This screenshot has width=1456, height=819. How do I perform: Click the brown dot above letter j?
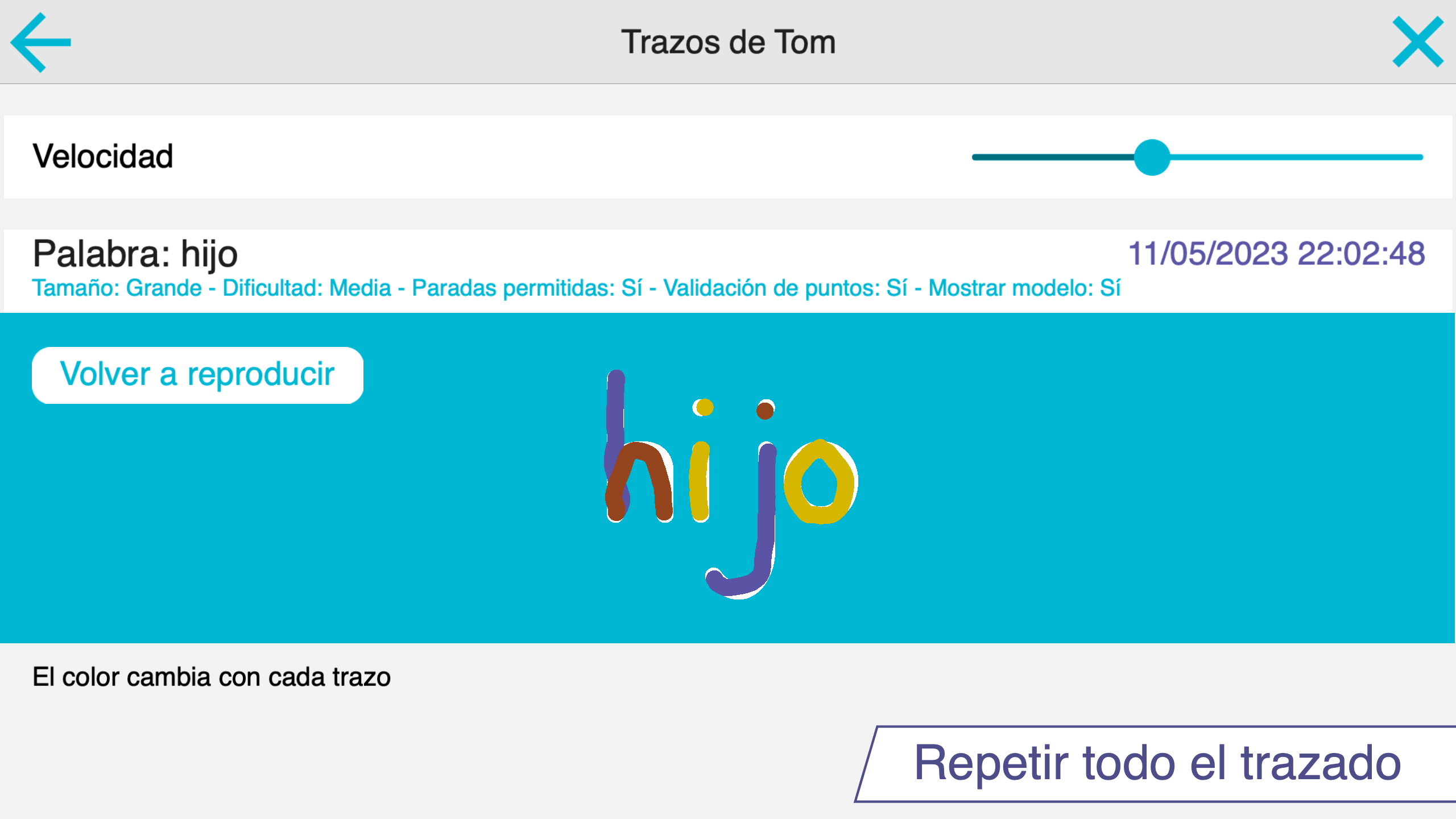[765, 410]
